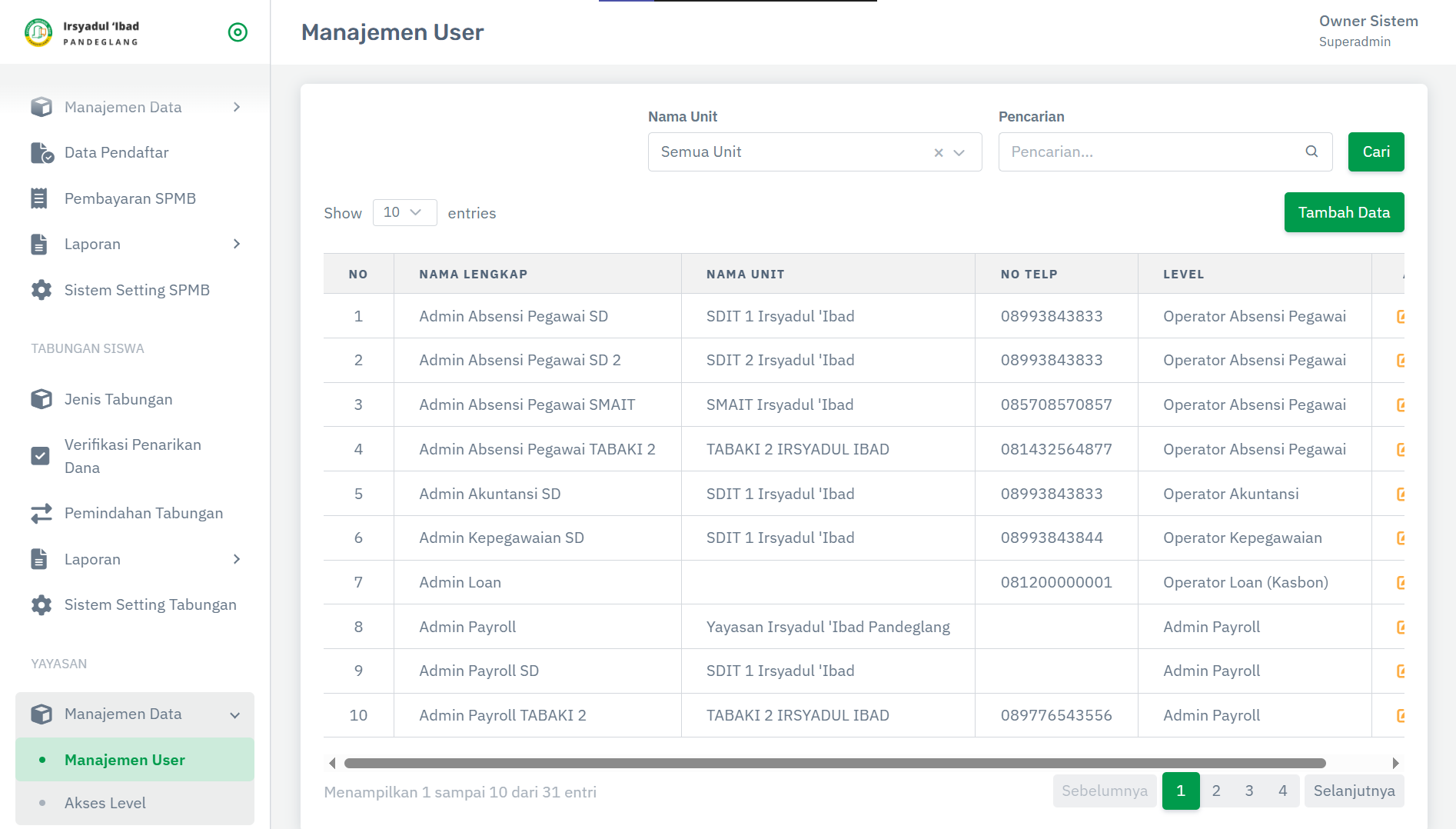Click Selanjutnya pagination button
This screenshot has width=1456, height=829.
[x=1354, y=791]
